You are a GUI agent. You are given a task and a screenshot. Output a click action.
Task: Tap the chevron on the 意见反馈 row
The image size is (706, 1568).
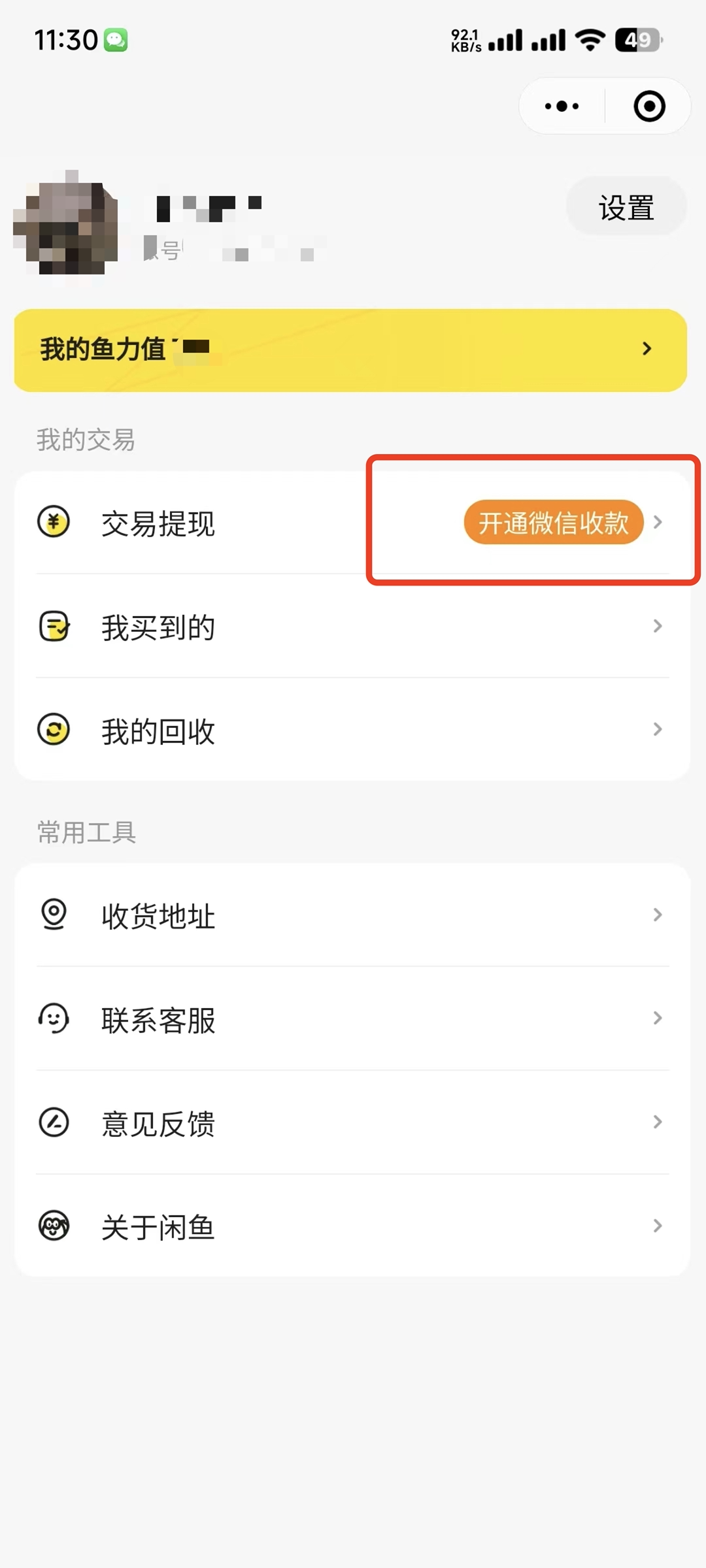point(658,1122)
